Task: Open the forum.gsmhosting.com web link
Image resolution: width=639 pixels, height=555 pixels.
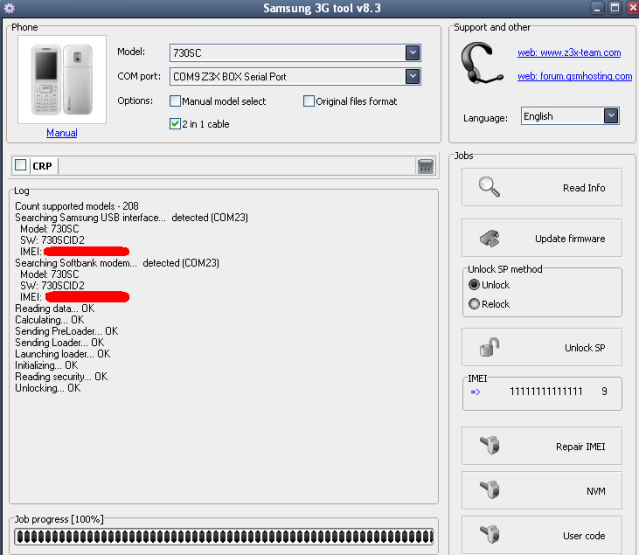Action: tap(575, 76)
